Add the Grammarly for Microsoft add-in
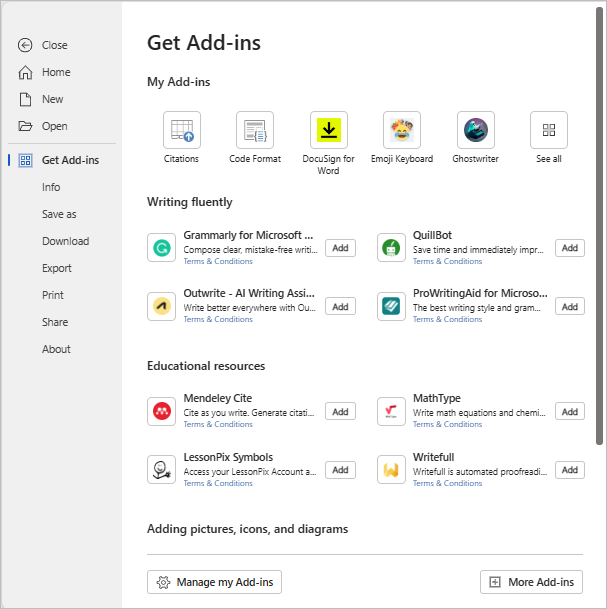The height and width of the screenshot is (609, 607). point(340,248)
